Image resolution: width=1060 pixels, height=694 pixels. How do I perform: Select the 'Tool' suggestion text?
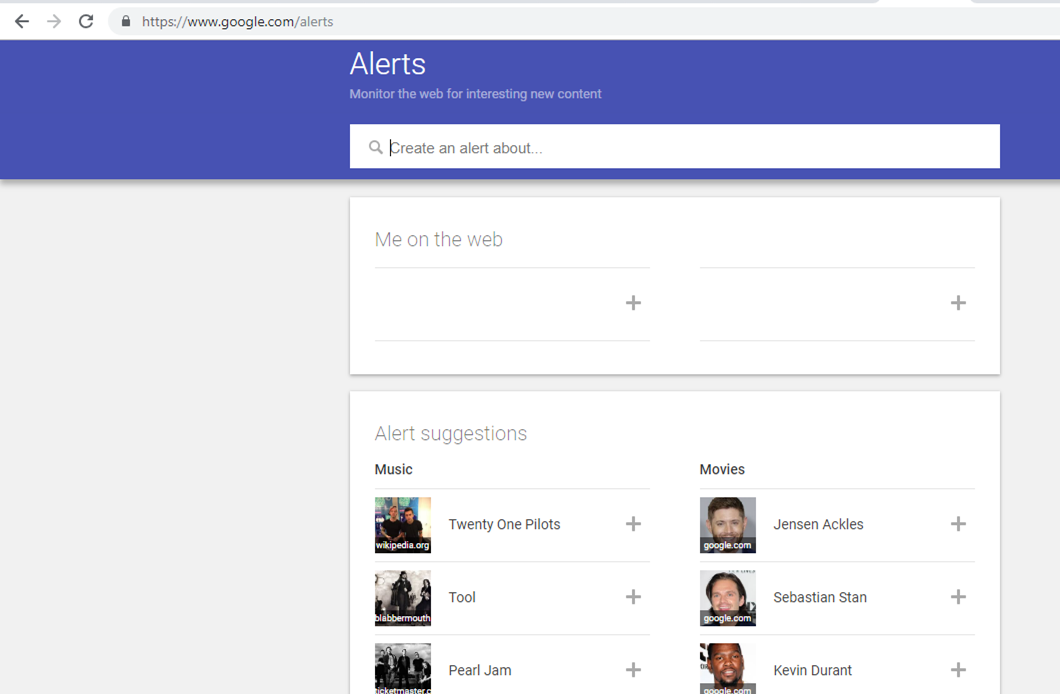click(462, 597)
